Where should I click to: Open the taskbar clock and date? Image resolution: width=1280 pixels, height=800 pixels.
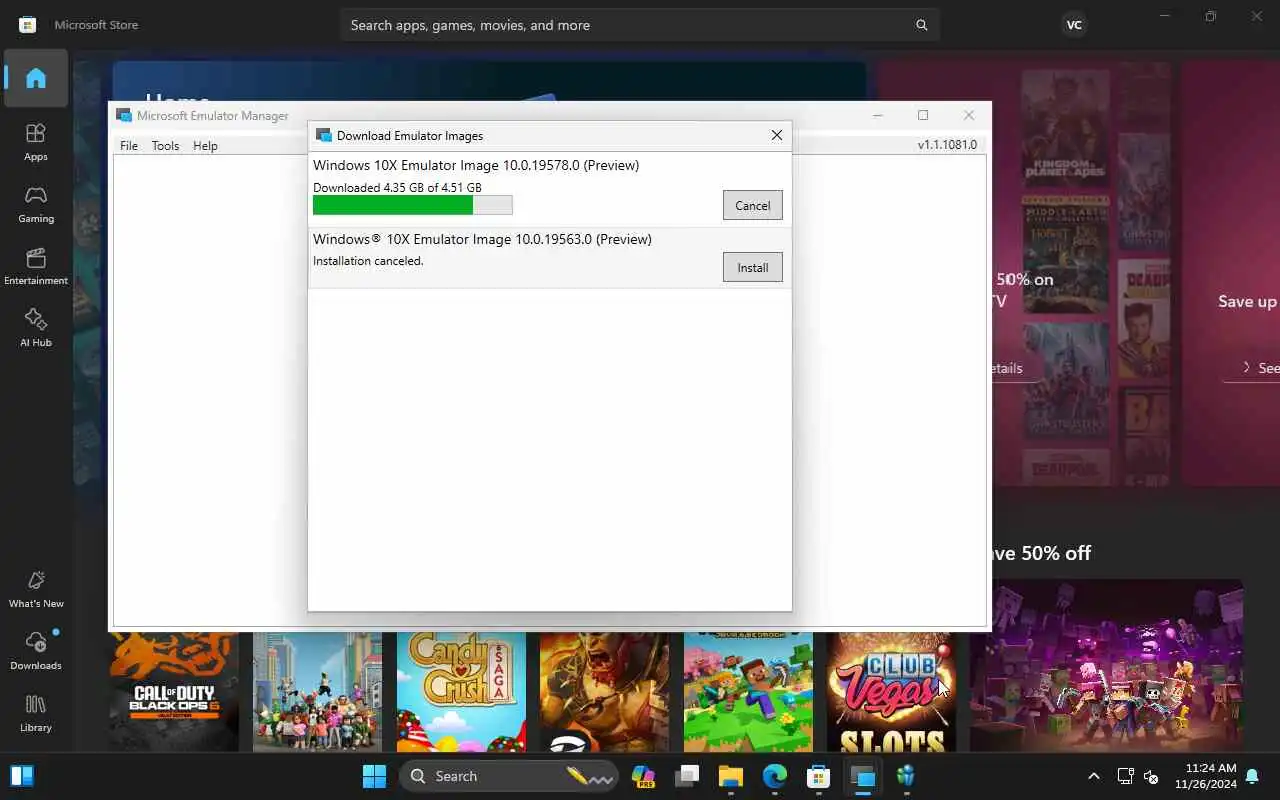tap(1205, 776)
